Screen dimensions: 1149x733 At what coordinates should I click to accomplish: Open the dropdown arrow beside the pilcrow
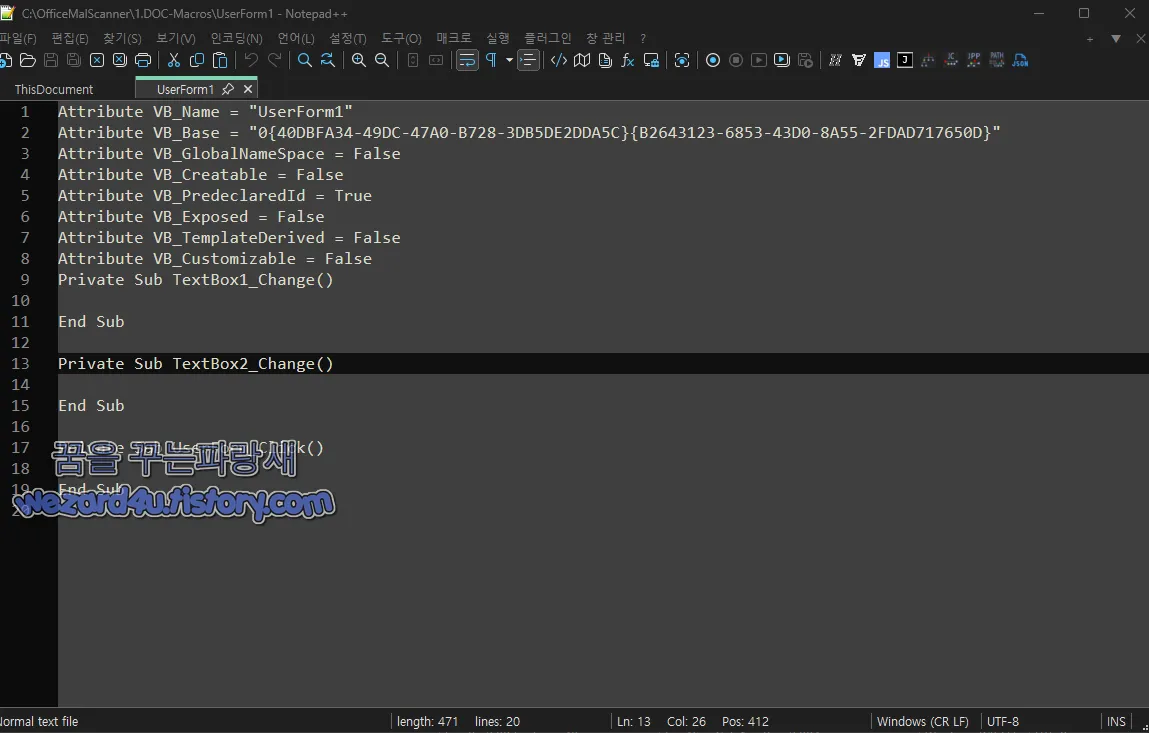[x=509, y=60]
